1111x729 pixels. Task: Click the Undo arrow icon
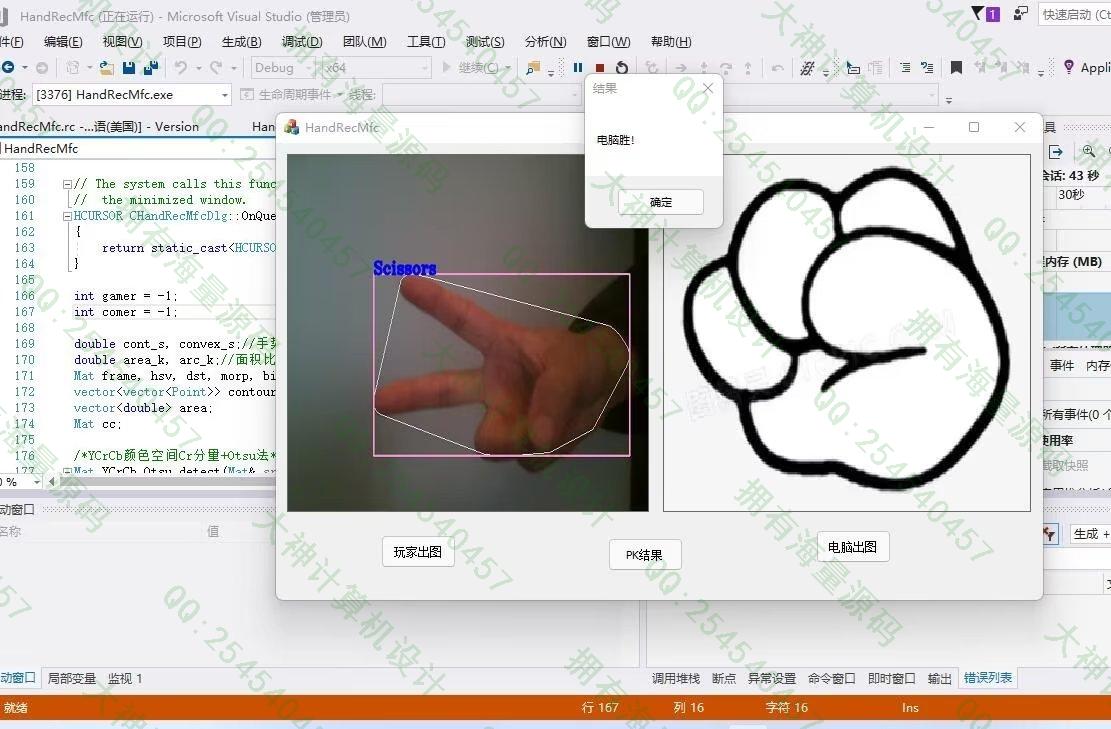coord(181,67)
